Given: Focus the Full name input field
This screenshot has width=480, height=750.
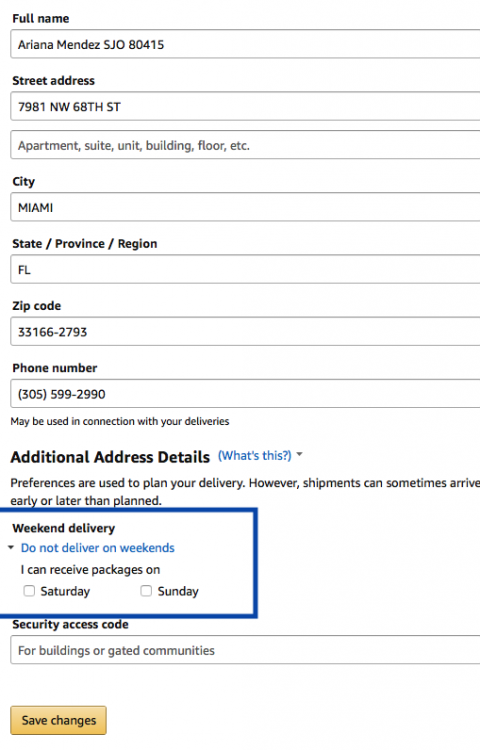Looking at the screenshot, I should [x=245, y=44].
